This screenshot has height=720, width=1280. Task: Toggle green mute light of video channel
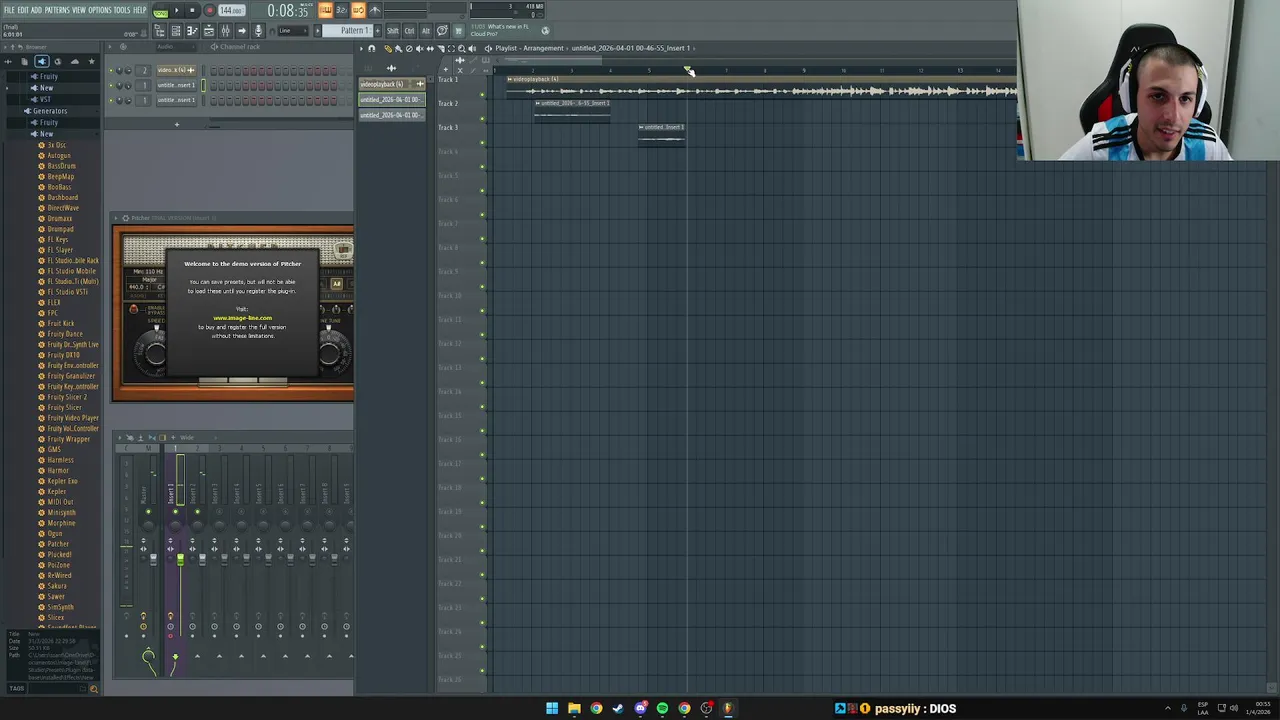(113, 71)
